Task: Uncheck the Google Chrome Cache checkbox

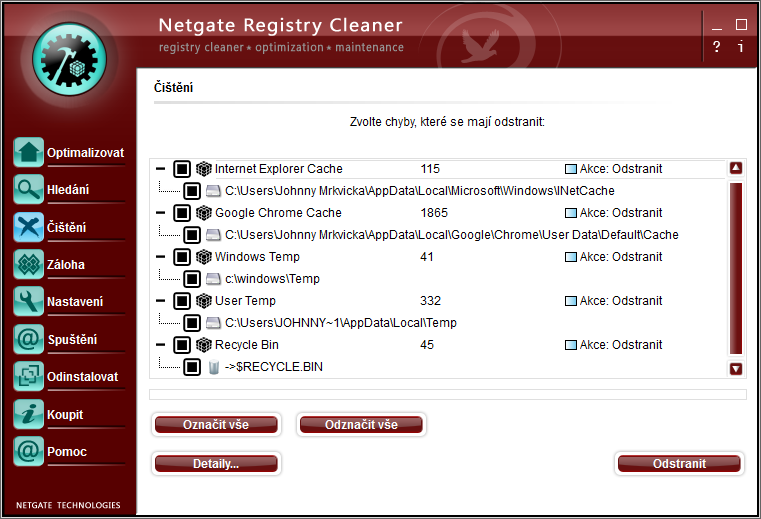Action: (x=182, y=213)
